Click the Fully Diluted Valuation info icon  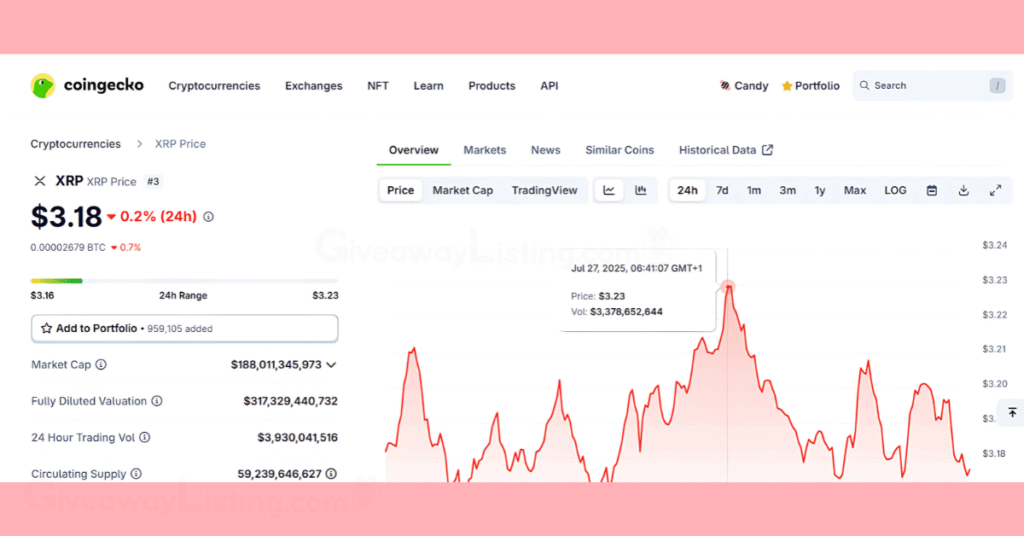click(x=157, y=401)
